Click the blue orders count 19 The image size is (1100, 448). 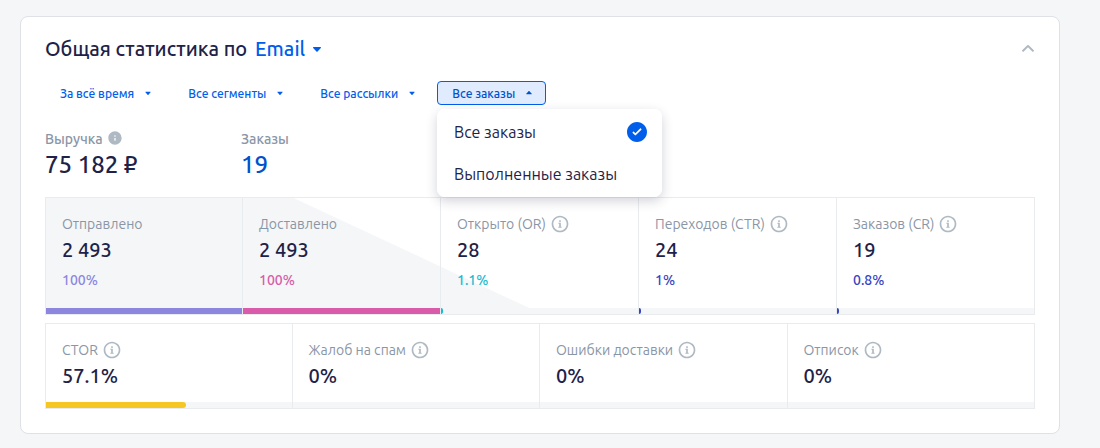point(255,165)
